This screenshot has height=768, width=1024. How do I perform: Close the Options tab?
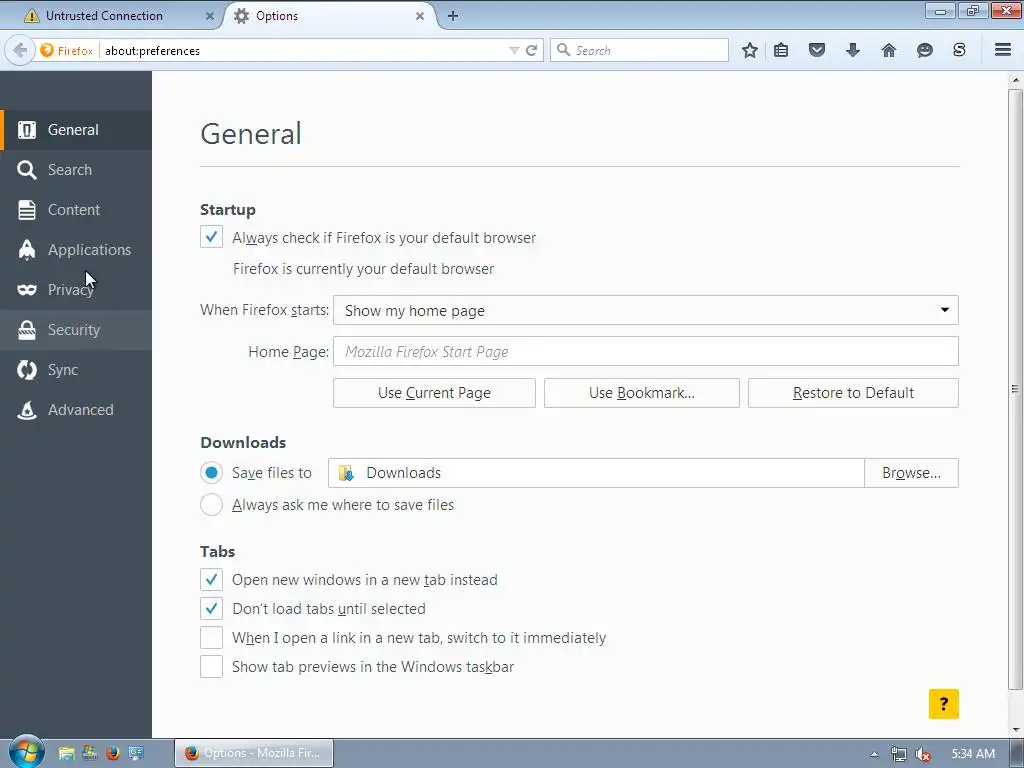[420, 16]
